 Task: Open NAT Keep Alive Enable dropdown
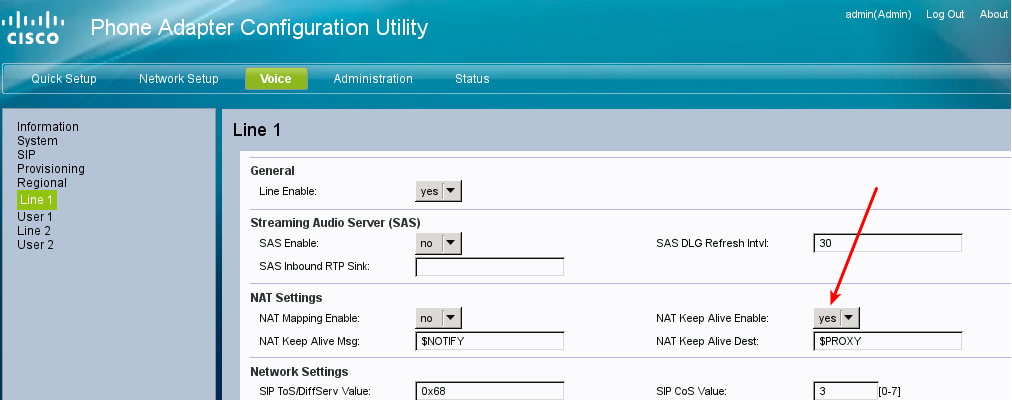(x=836, y=318)
